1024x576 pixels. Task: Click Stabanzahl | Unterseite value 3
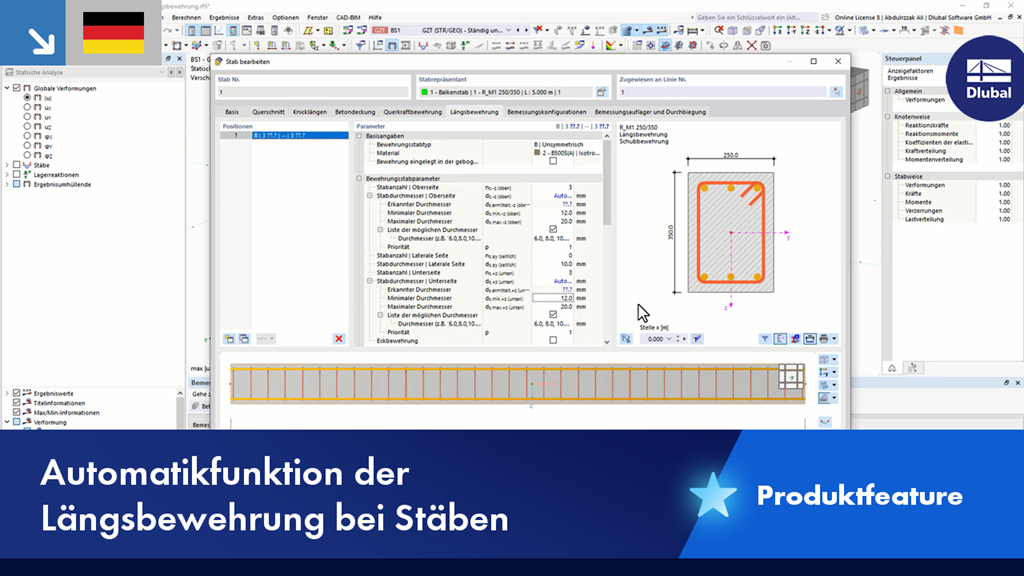[569, 272]
